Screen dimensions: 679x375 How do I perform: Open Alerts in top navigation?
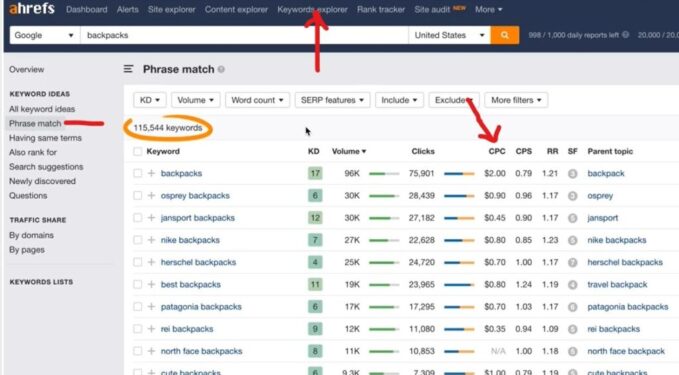pos(128,9)
